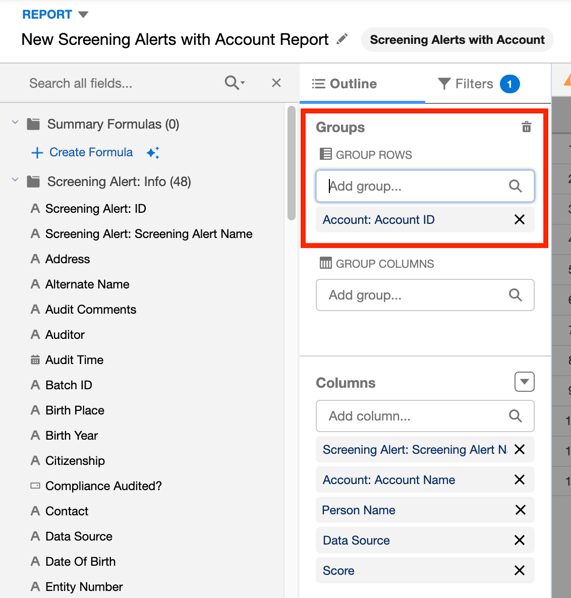This screenshot has width=571, height=598.
Task: Focus Group Rows Add group input
Action: pos(425,186)
